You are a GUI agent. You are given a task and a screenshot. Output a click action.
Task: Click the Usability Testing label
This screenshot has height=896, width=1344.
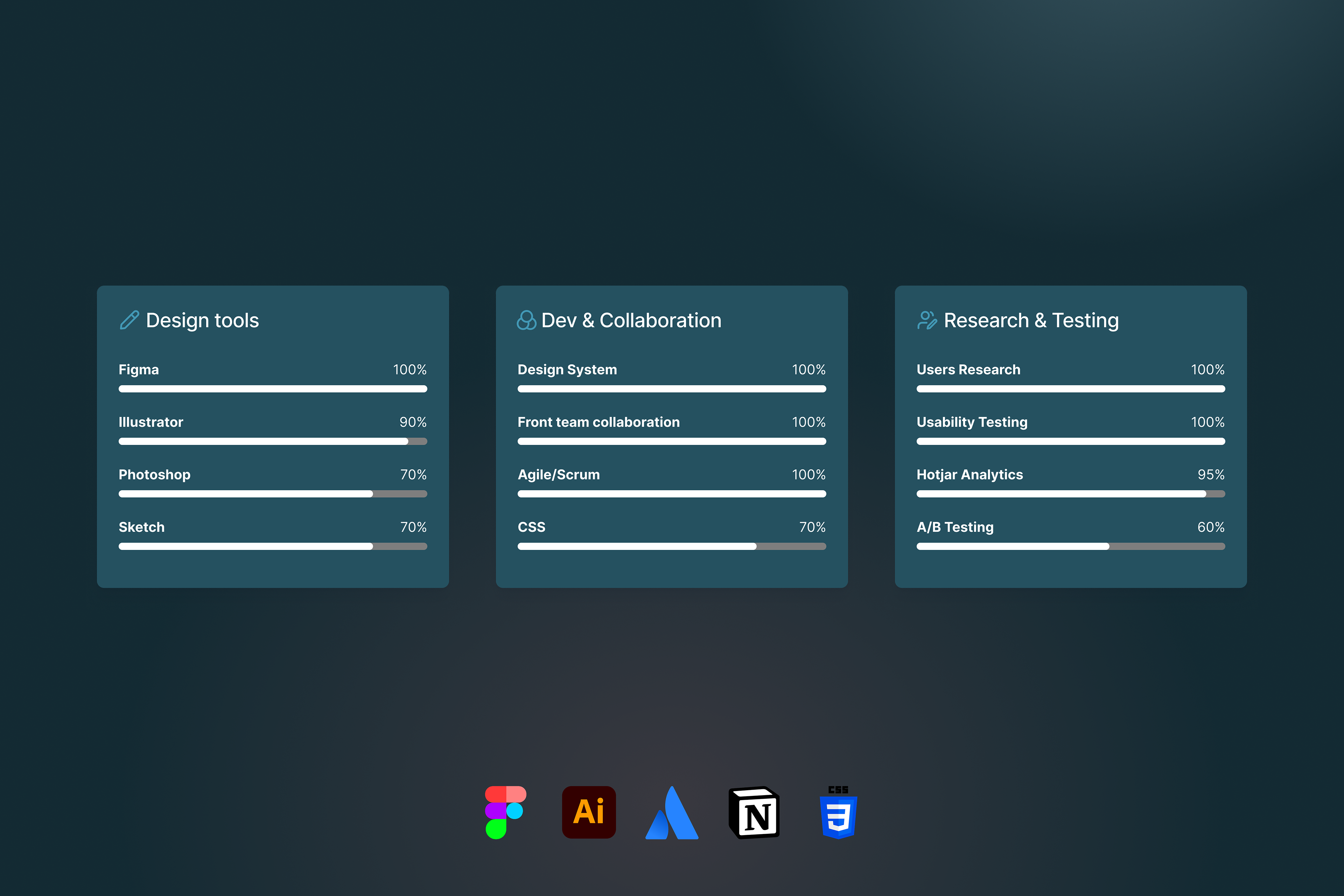tap(972, 422)
